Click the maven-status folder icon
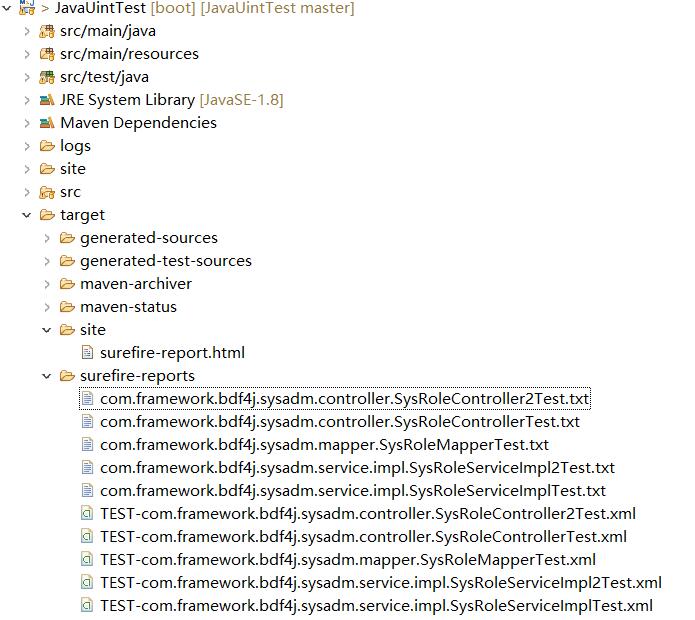Image resolution: width=695 pixels, height=620 pixels. 67,307
